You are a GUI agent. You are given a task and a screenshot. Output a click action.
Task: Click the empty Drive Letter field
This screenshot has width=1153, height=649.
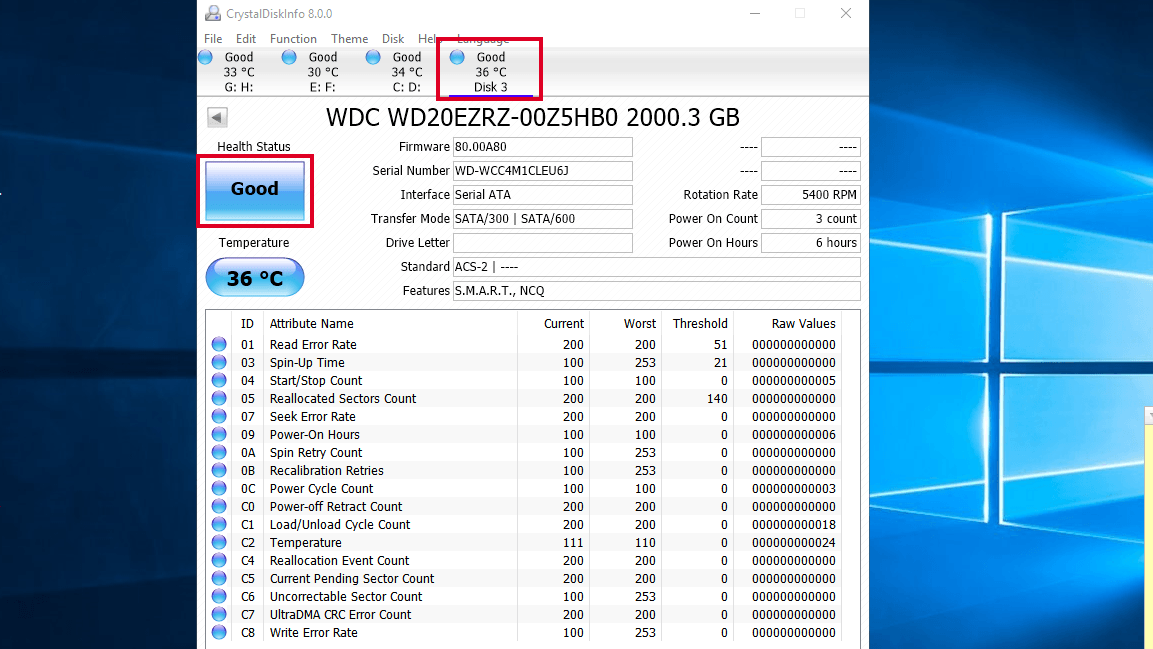click(543, 243)
